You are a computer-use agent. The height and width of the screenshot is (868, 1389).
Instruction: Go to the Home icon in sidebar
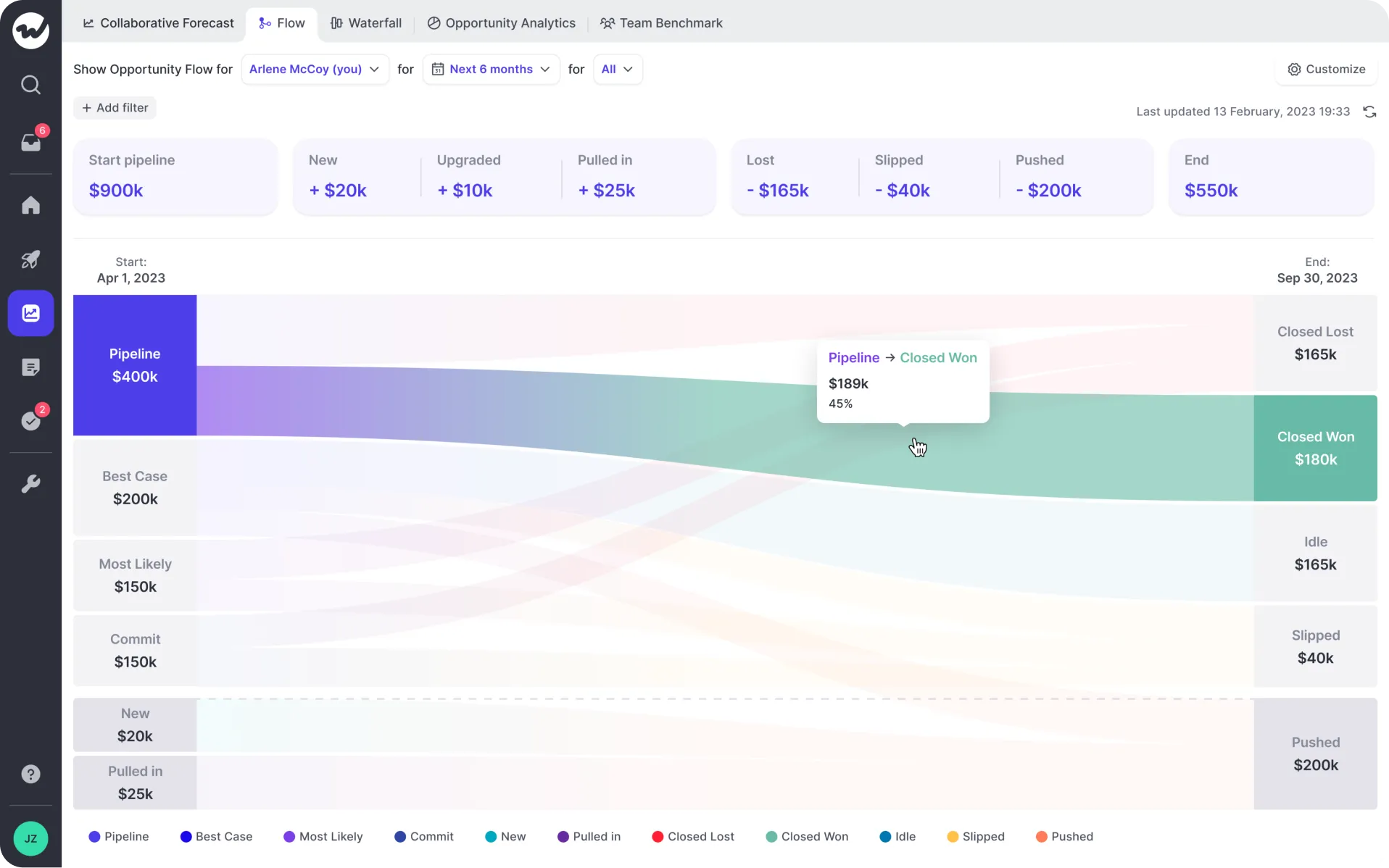(x=31, y=206)
